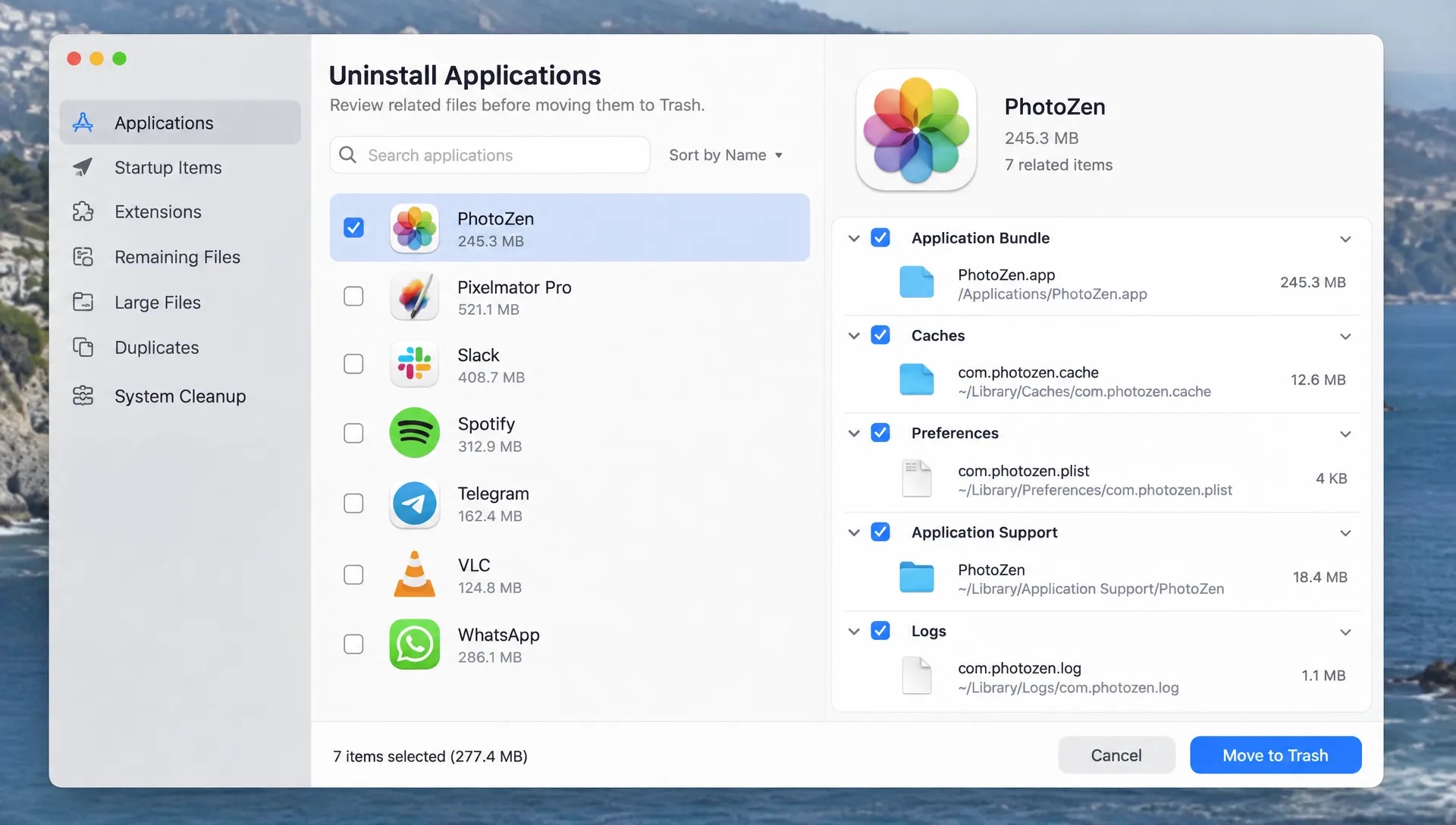
Task: Click the Telegram app icon
Action: click(x=414, y=503)
